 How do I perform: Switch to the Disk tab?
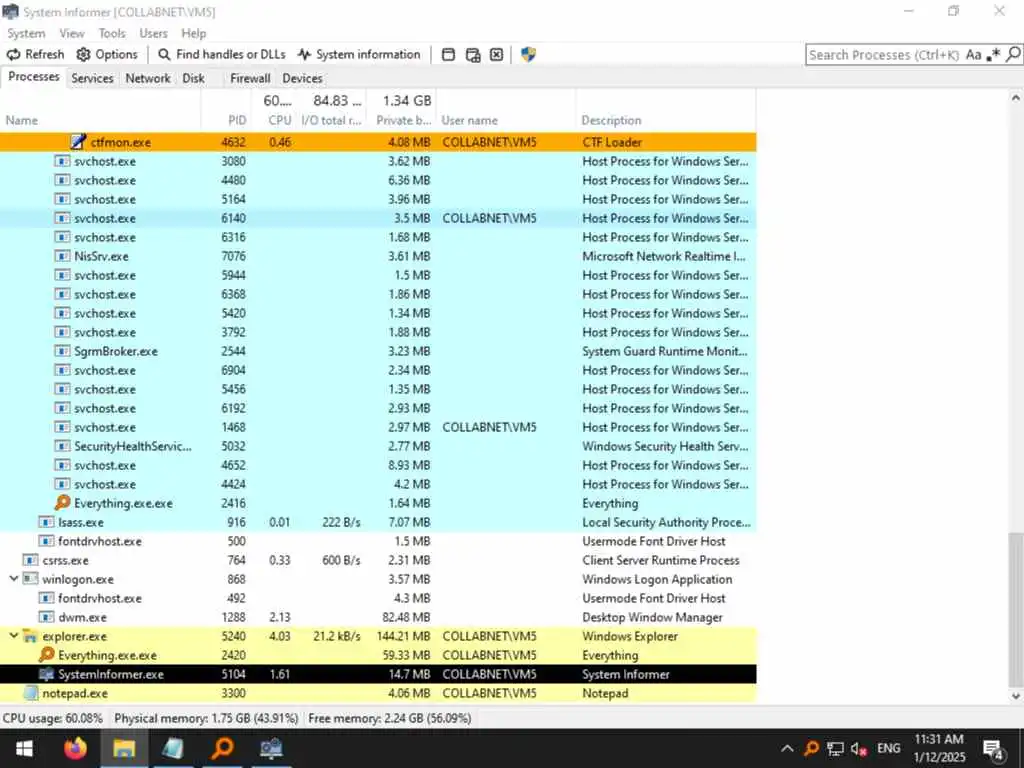pos(193,78)
